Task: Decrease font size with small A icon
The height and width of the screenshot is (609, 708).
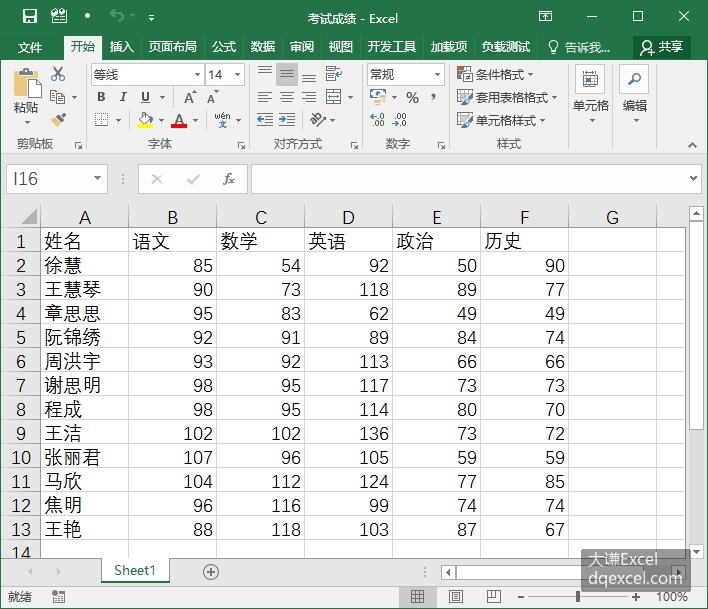Action: click(x=212, y=97)
